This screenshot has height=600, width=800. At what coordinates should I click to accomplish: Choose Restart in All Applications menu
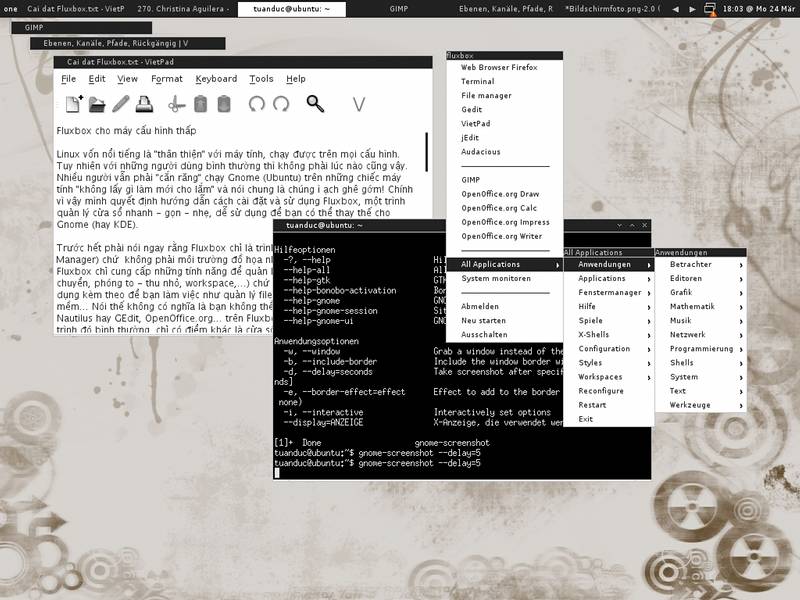tap(592, 405)
